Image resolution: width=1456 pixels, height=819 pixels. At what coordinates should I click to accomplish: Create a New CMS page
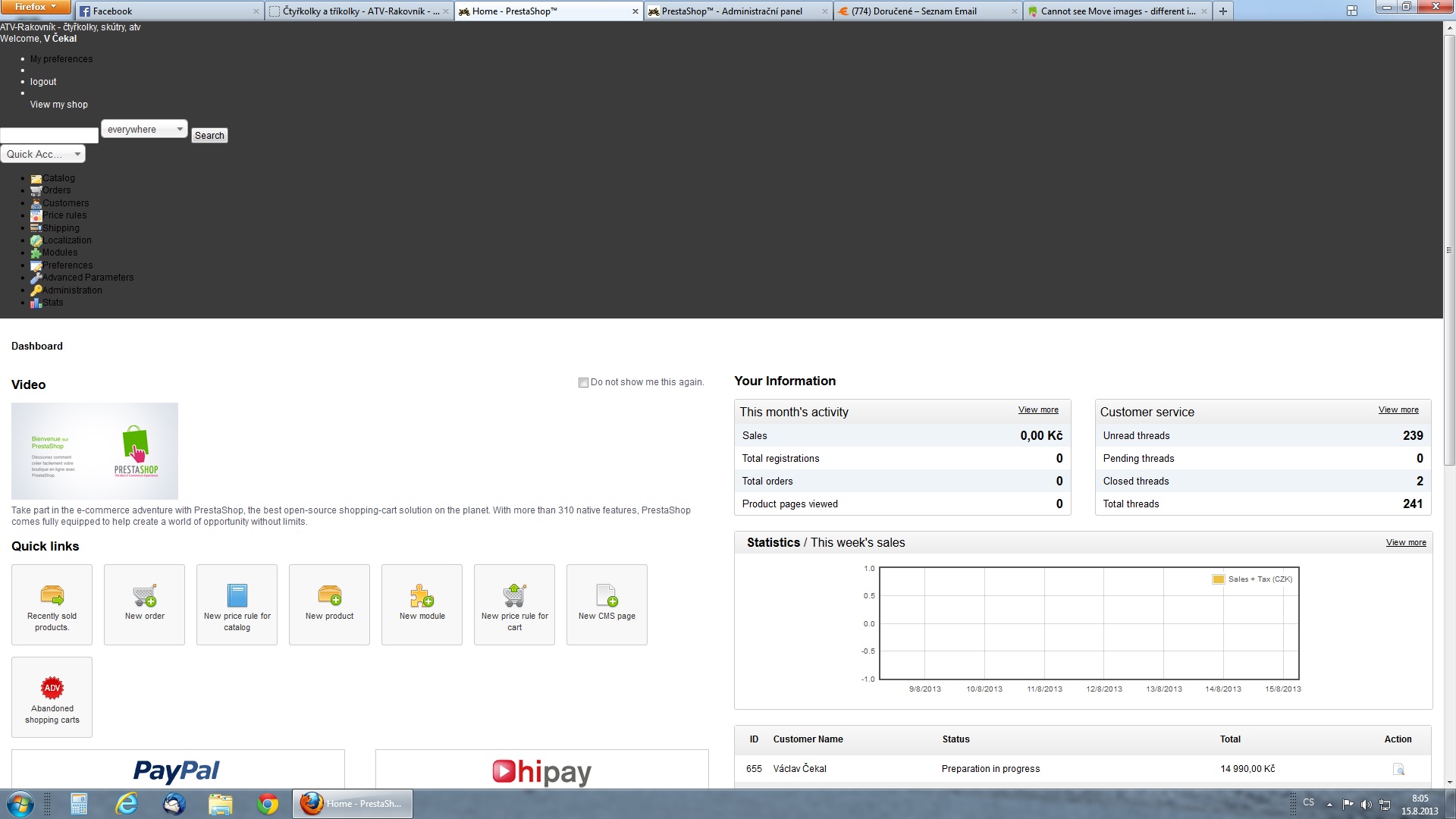pos(607,604)
